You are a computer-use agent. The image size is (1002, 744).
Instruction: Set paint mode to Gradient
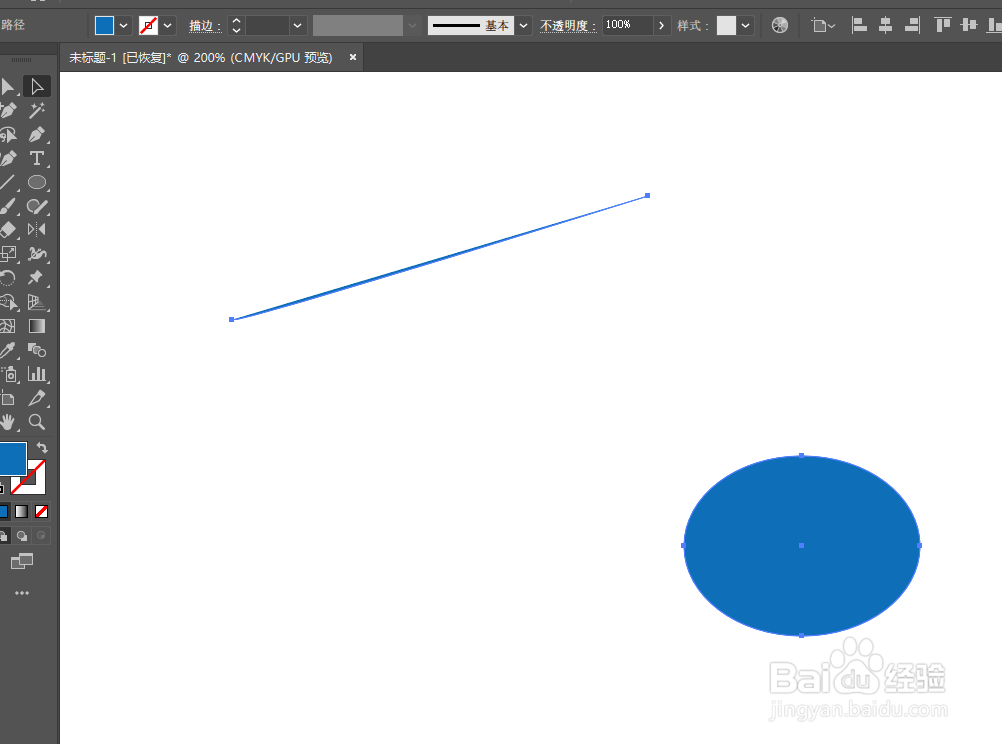point(22,511)
